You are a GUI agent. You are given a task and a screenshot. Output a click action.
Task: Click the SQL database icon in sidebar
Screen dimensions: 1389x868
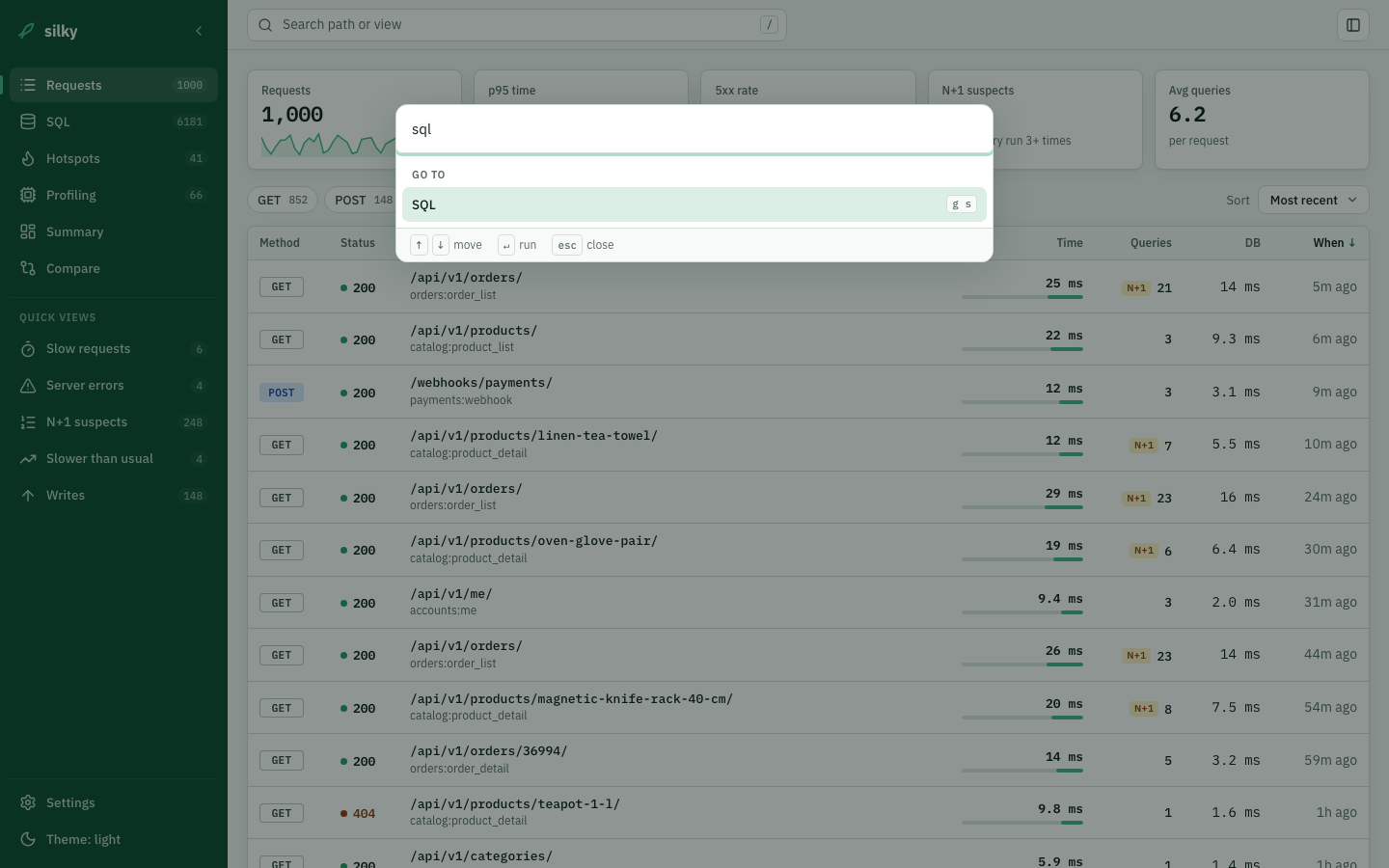[28, 122]
